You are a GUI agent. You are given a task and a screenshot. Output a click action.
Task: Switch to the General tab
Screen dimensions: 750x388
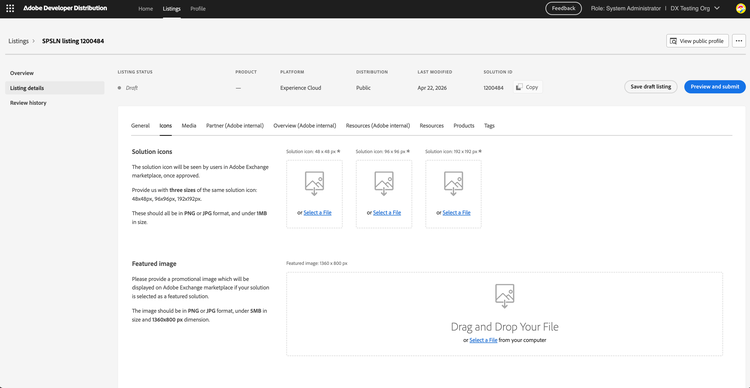coord(140,126)
